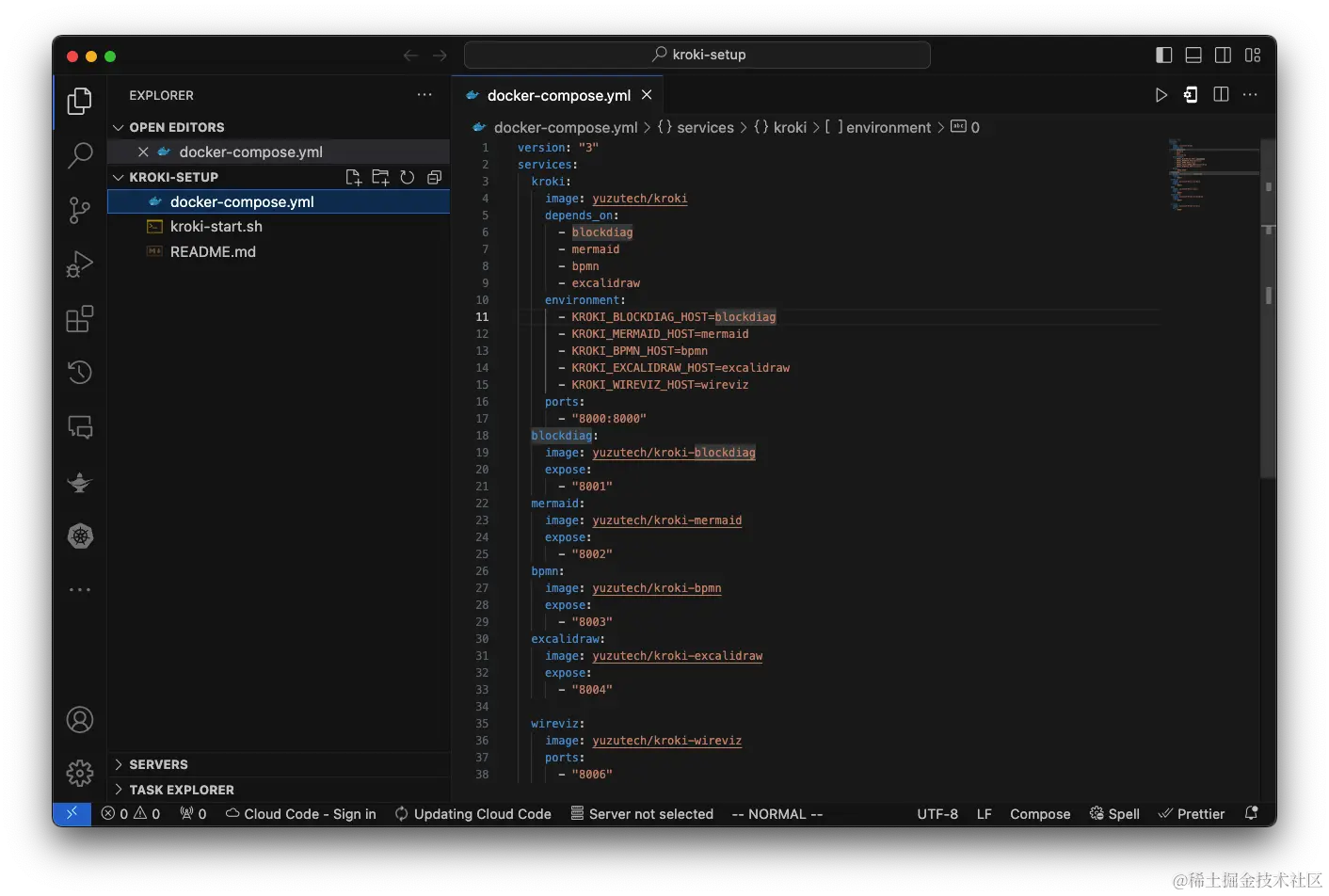Run the docker-compose file with play icon
The width and height of the screenshot is (1329, 896).
(1161, 95)
